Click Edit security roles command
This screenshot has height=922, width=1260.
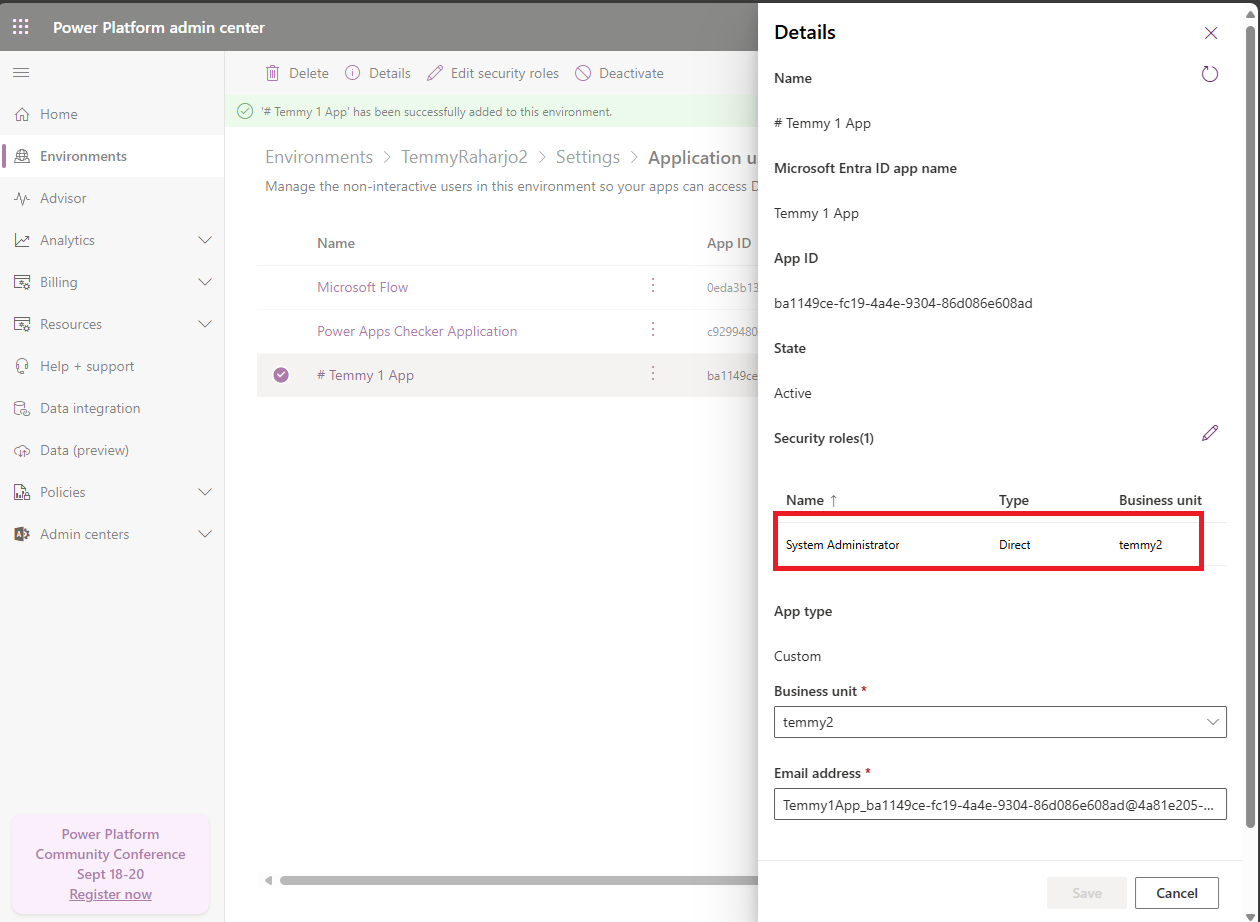tap(493, 73)
